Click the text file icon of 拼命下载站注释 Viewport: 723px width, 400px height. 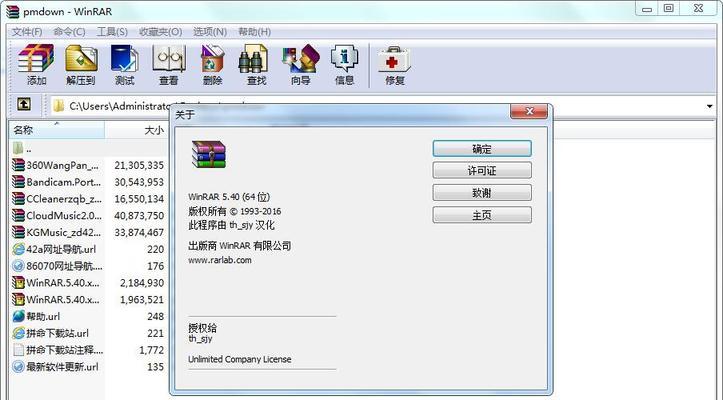pos(18,350)
